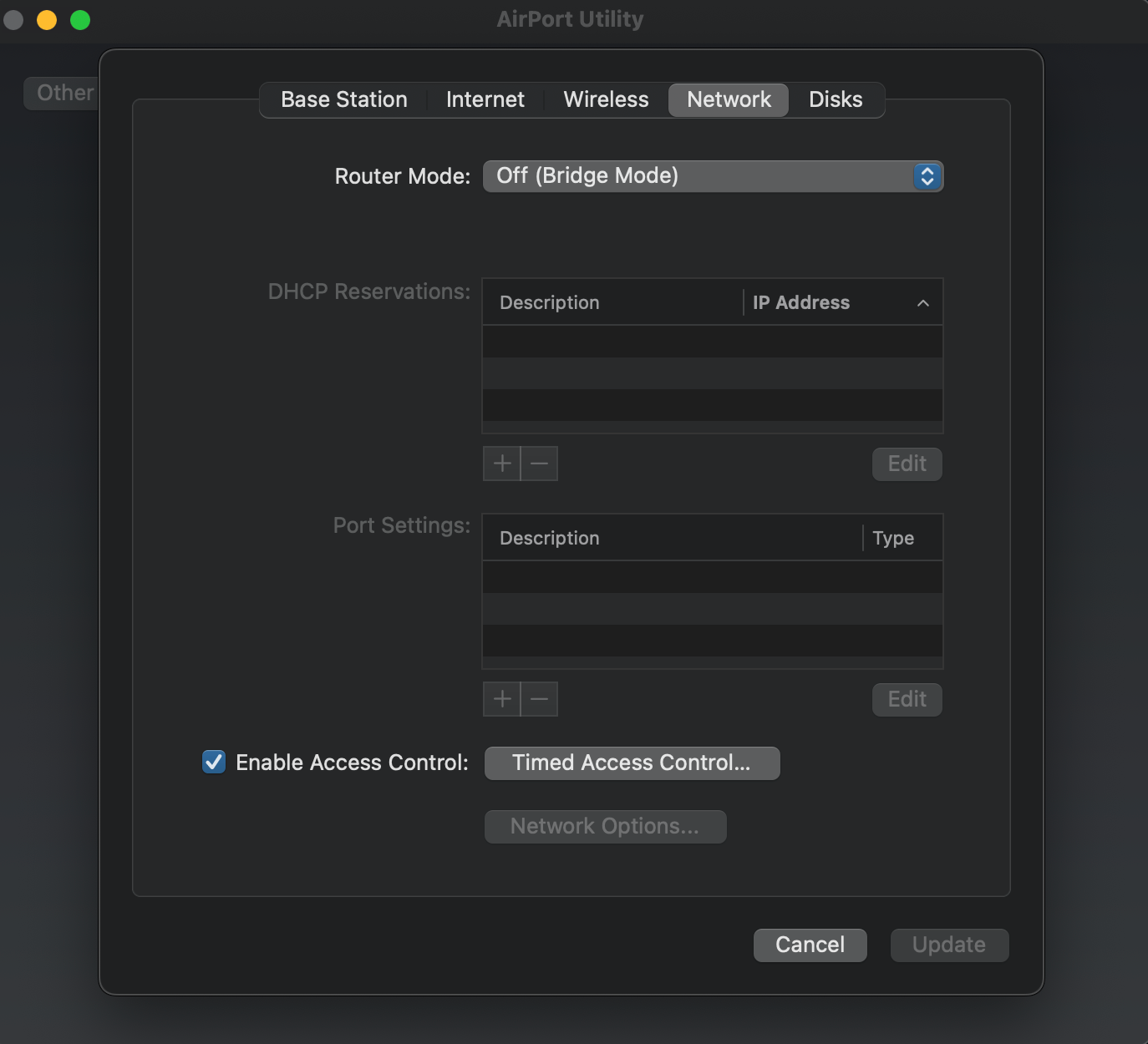Open the Router Mode dropdown
Image resolution: width=1148 pixels, height=1044 pixels.
pos(714,176)
